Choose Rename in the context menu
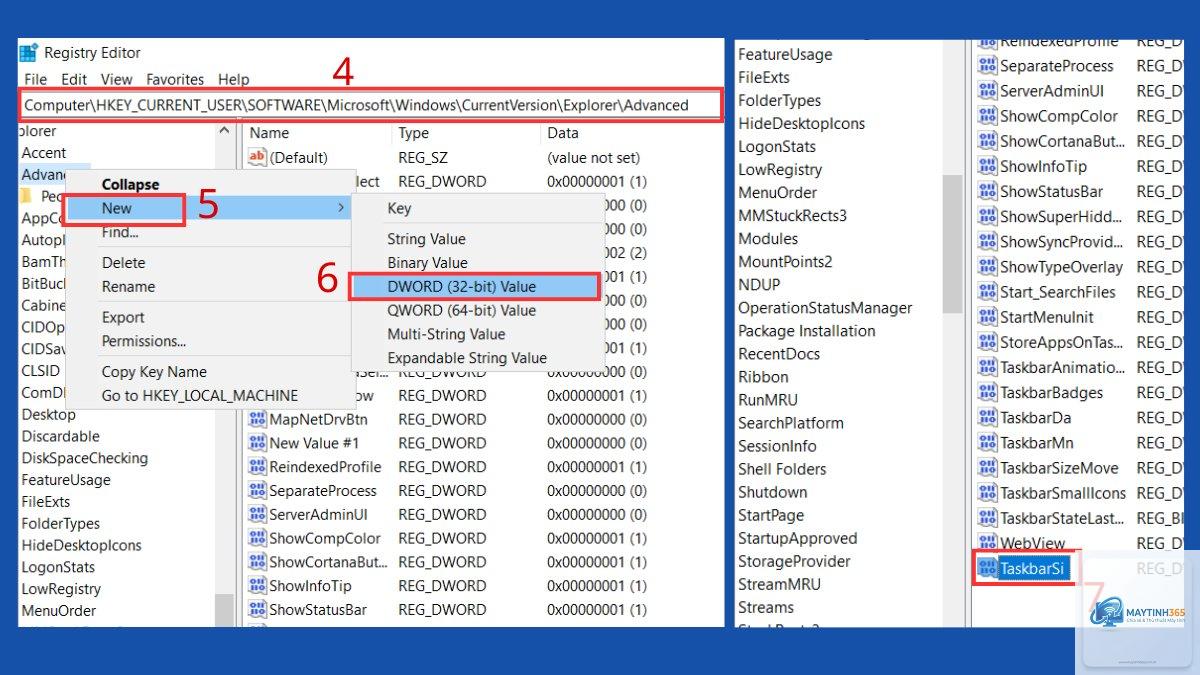Screen dimensions: 1200x675 (x=128, y=286)
